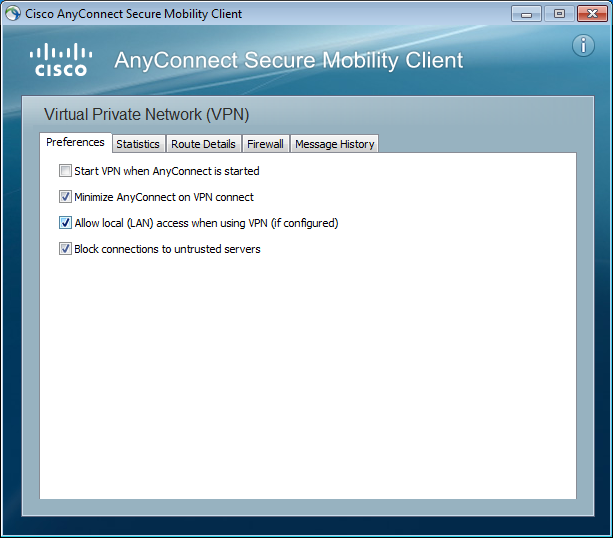Minimize the AnyConnect window
The height and width of the screenshot is (538, 613).
[x=527, y=14]
